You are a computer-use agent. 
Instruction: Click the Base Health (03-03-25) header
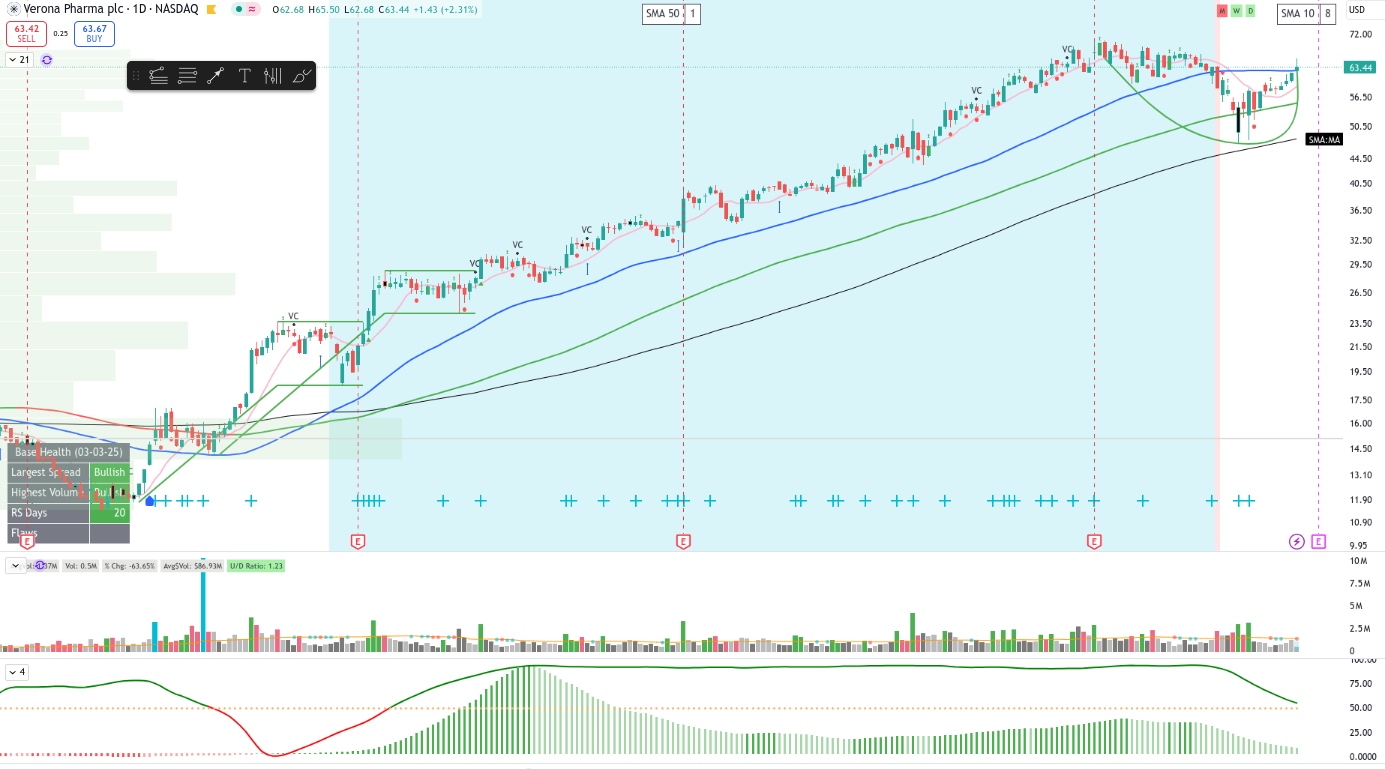[68, 452]
